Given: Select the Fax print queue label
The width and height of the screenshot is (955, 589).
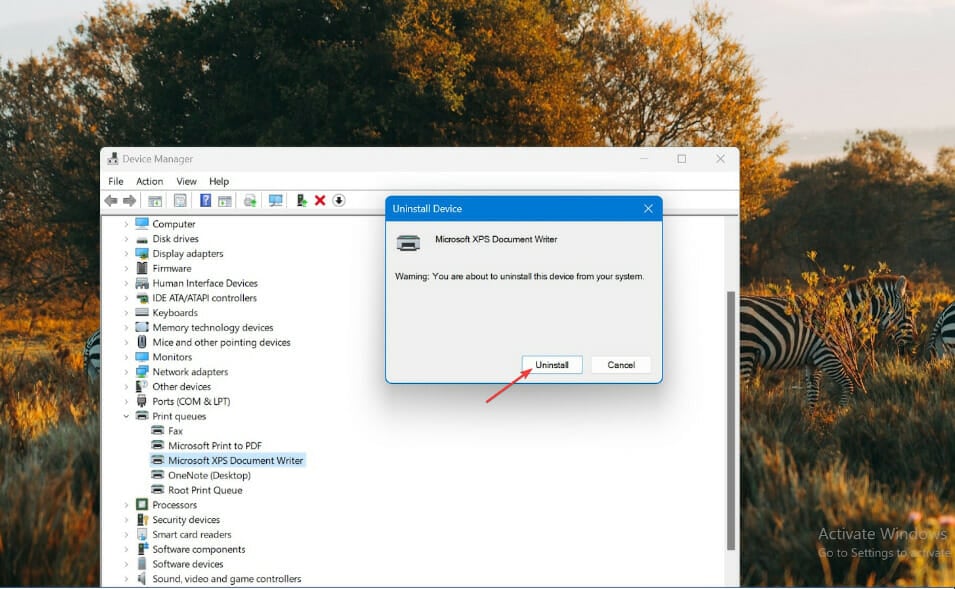Looking at the screenshot, I should click(x=175, y=431).
